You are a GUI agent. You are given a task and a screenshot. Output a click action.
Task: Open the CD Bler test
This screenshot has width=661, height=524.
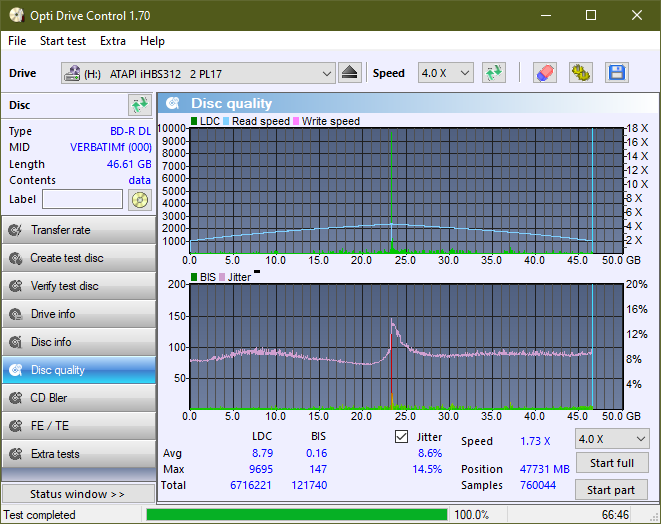(x=79, y=398)
